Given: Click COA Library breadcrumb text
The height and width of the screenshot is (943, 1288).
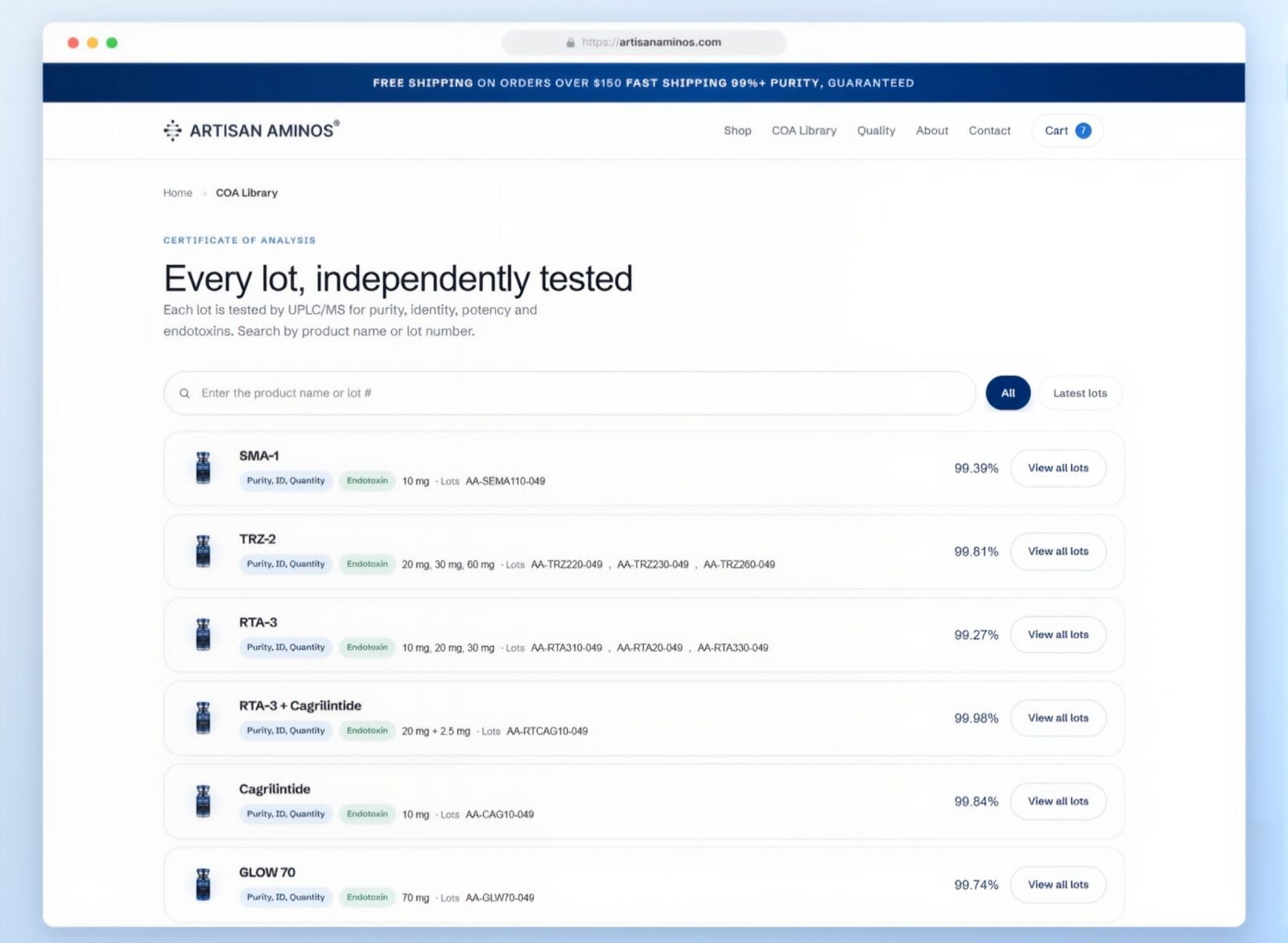Looking at the screenshot, I should (x=246, y=192).
